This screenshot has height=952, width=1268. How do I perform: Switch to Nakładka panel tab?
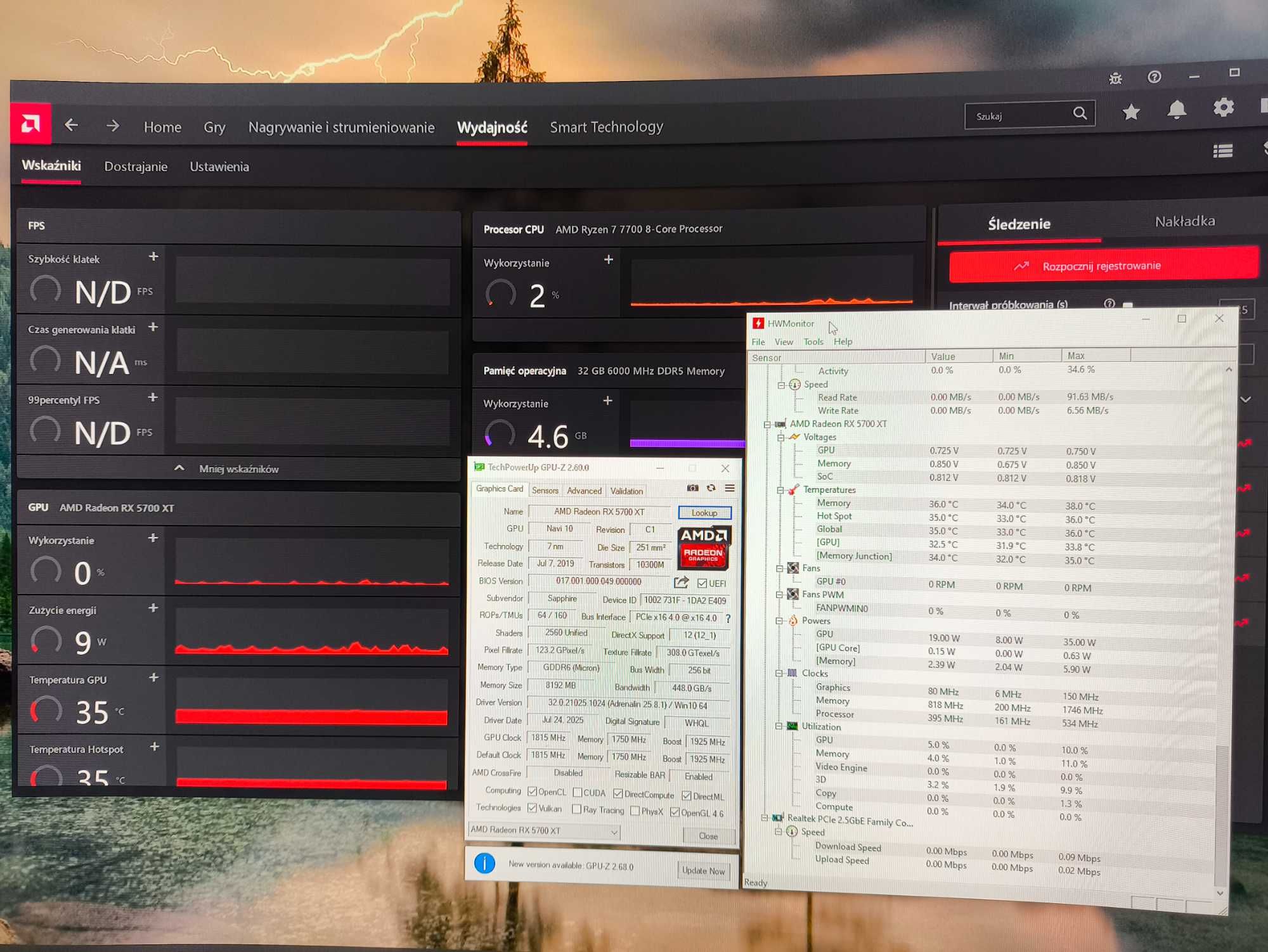tap(1184, 221)
